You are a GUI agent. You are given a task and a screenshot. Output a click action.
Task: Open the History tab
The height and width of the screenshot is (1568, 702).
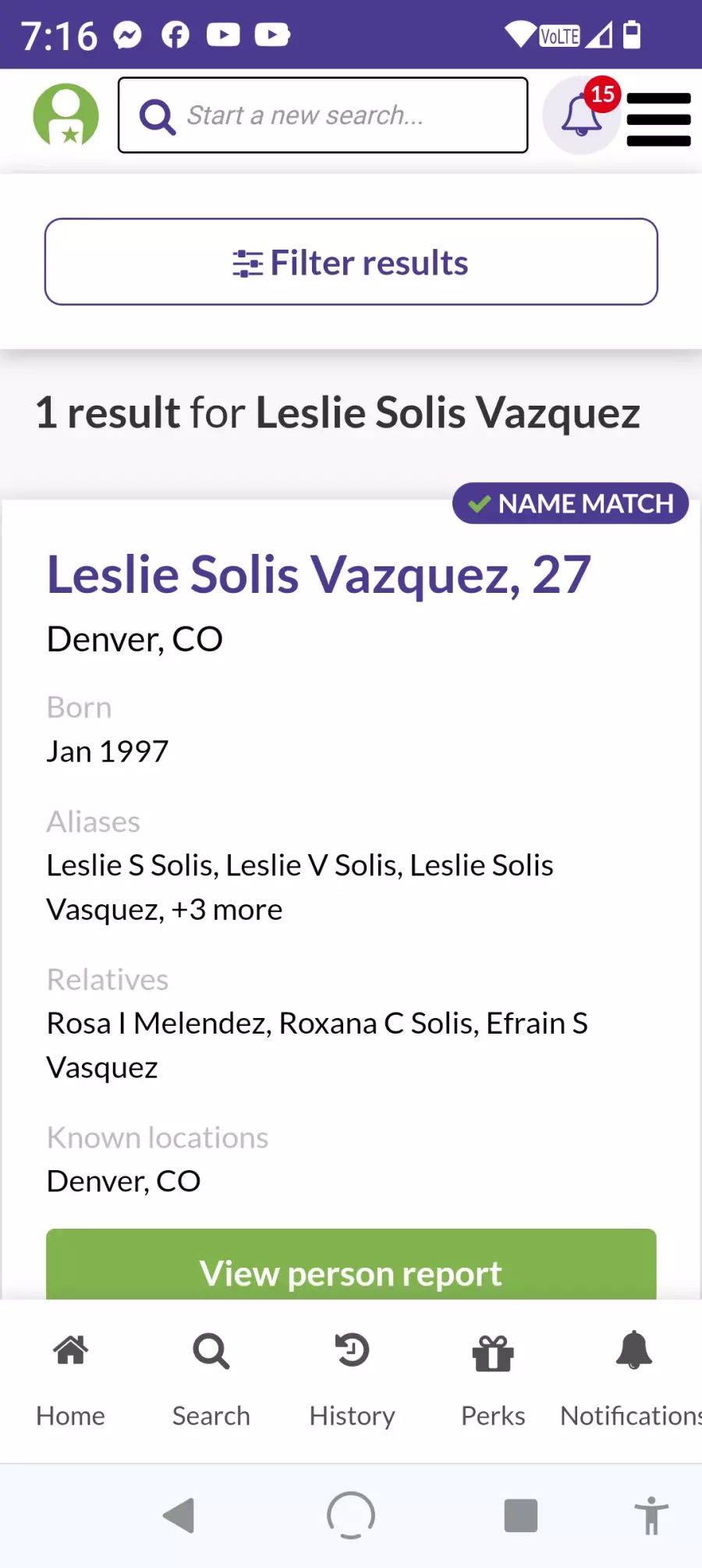tap(353, 1381)
